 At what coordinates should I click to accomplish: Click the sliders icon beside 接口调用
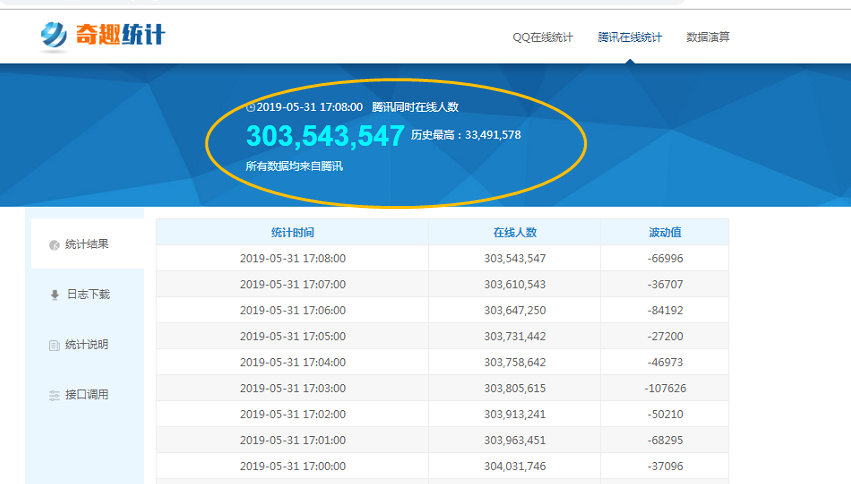54,396
